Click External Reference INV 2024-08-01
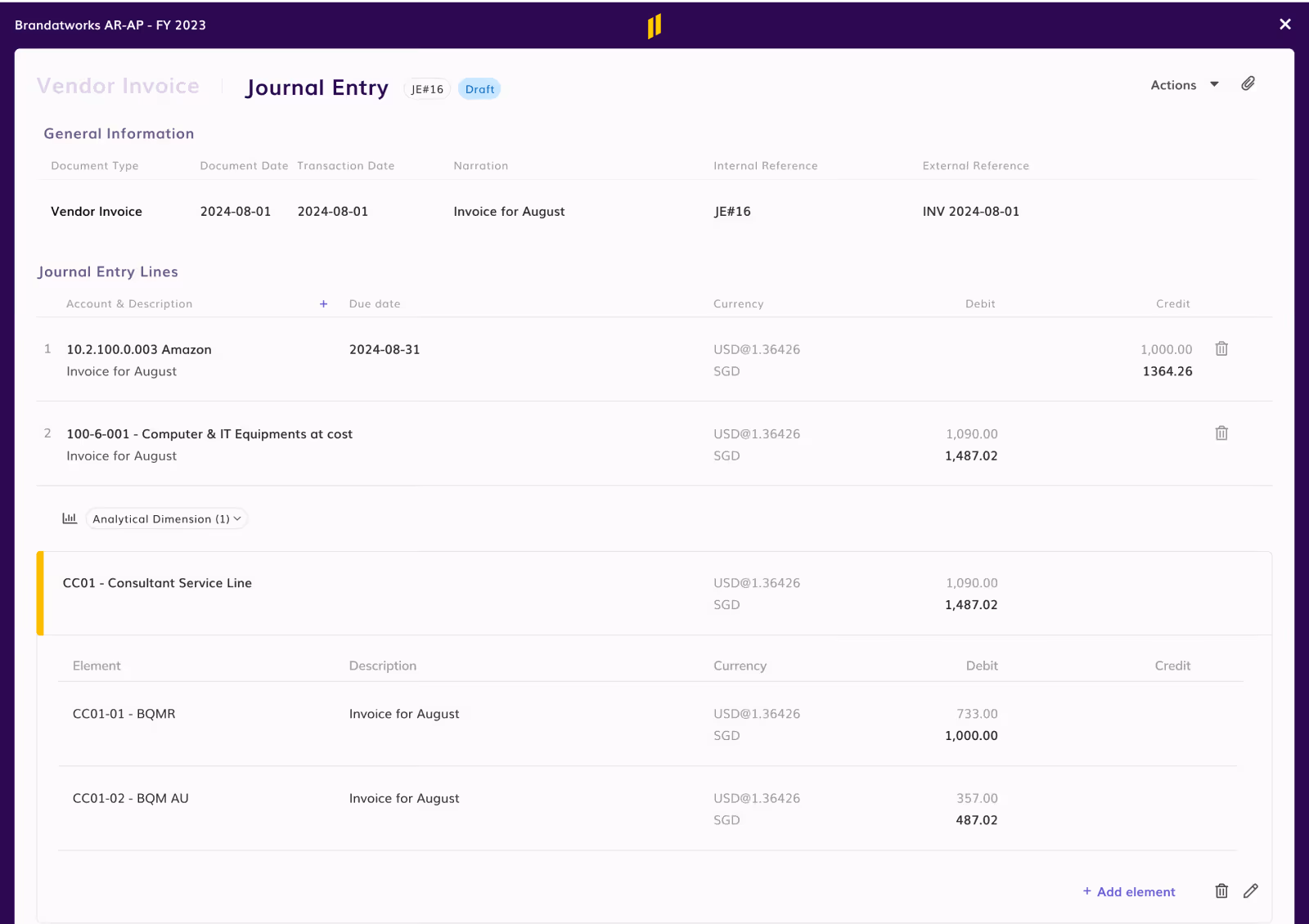Viewport: 1309px width, 924px height. pyautogui.click(x=971, y=212)
